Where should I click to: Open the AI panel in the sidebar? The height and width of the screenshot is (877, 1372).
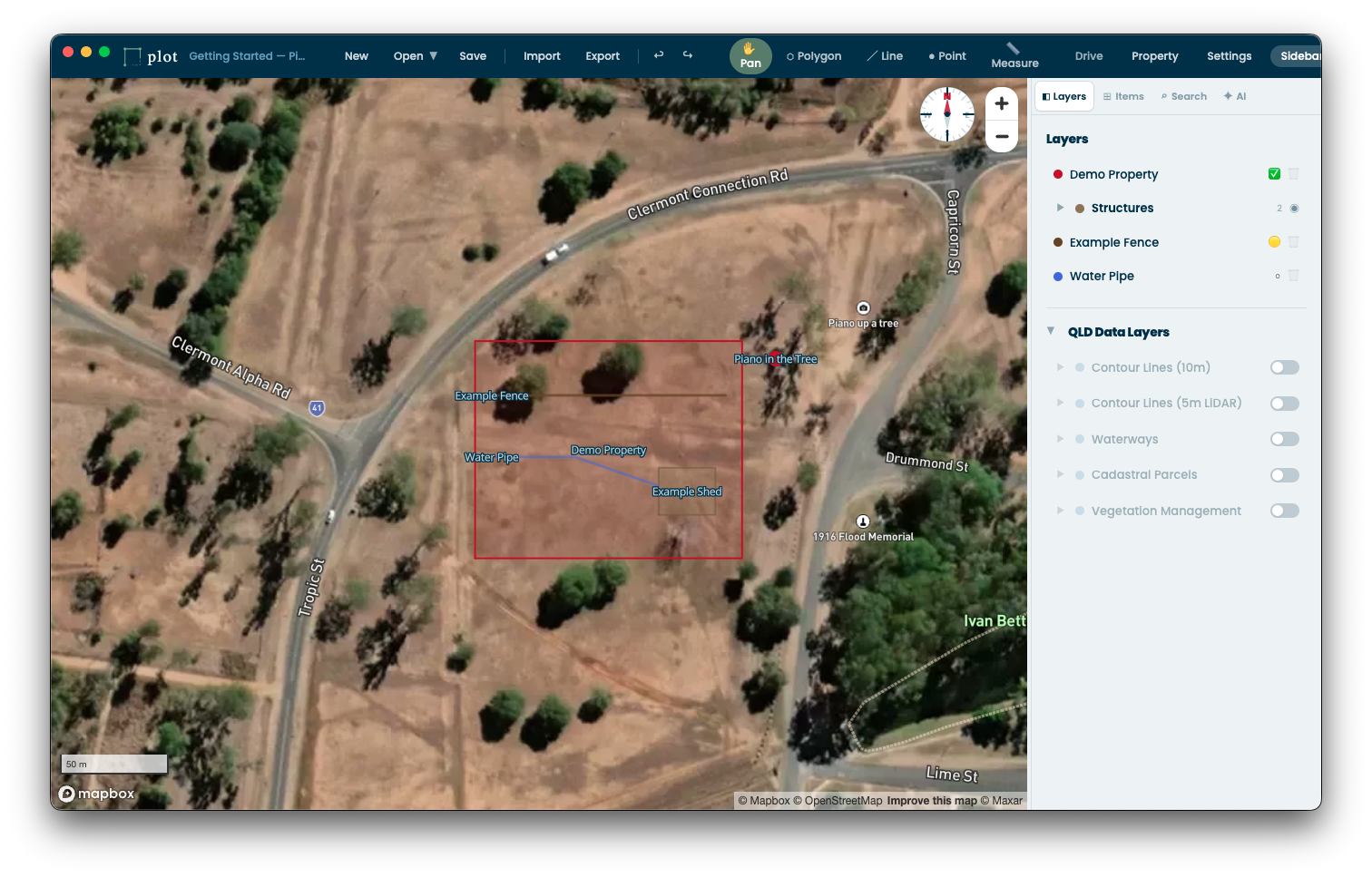click(x=1235, y=96)
